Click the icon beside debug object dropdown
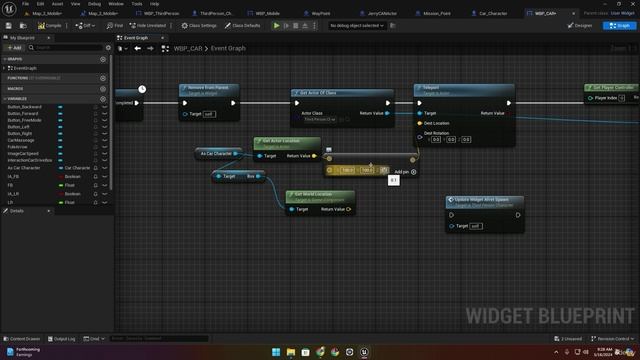This screenshot has height=360, width=640. (x=393, y=26)
